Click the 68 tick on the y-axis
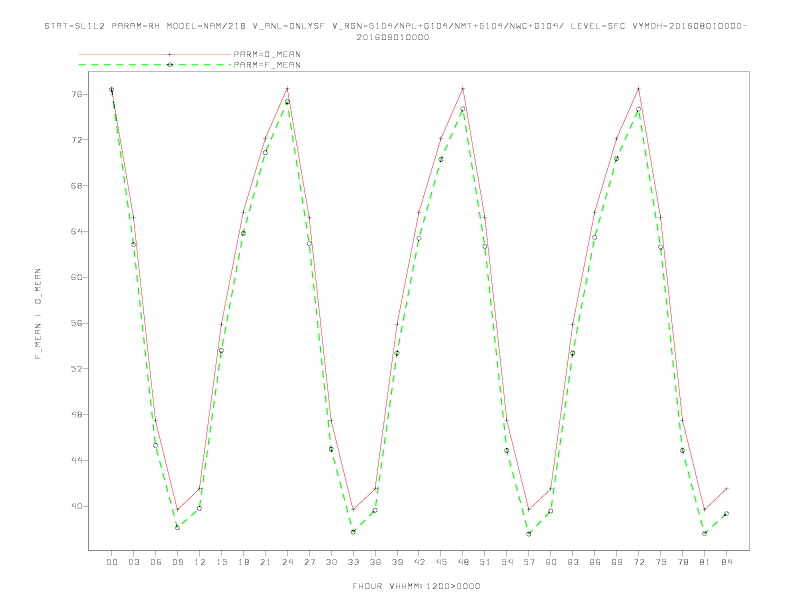 [x=77, y=186]
